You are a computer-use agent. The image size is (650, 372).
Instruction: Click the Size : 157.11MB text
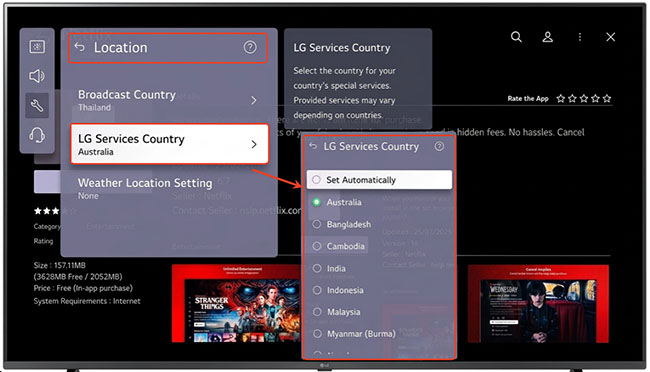pos(59,265)
